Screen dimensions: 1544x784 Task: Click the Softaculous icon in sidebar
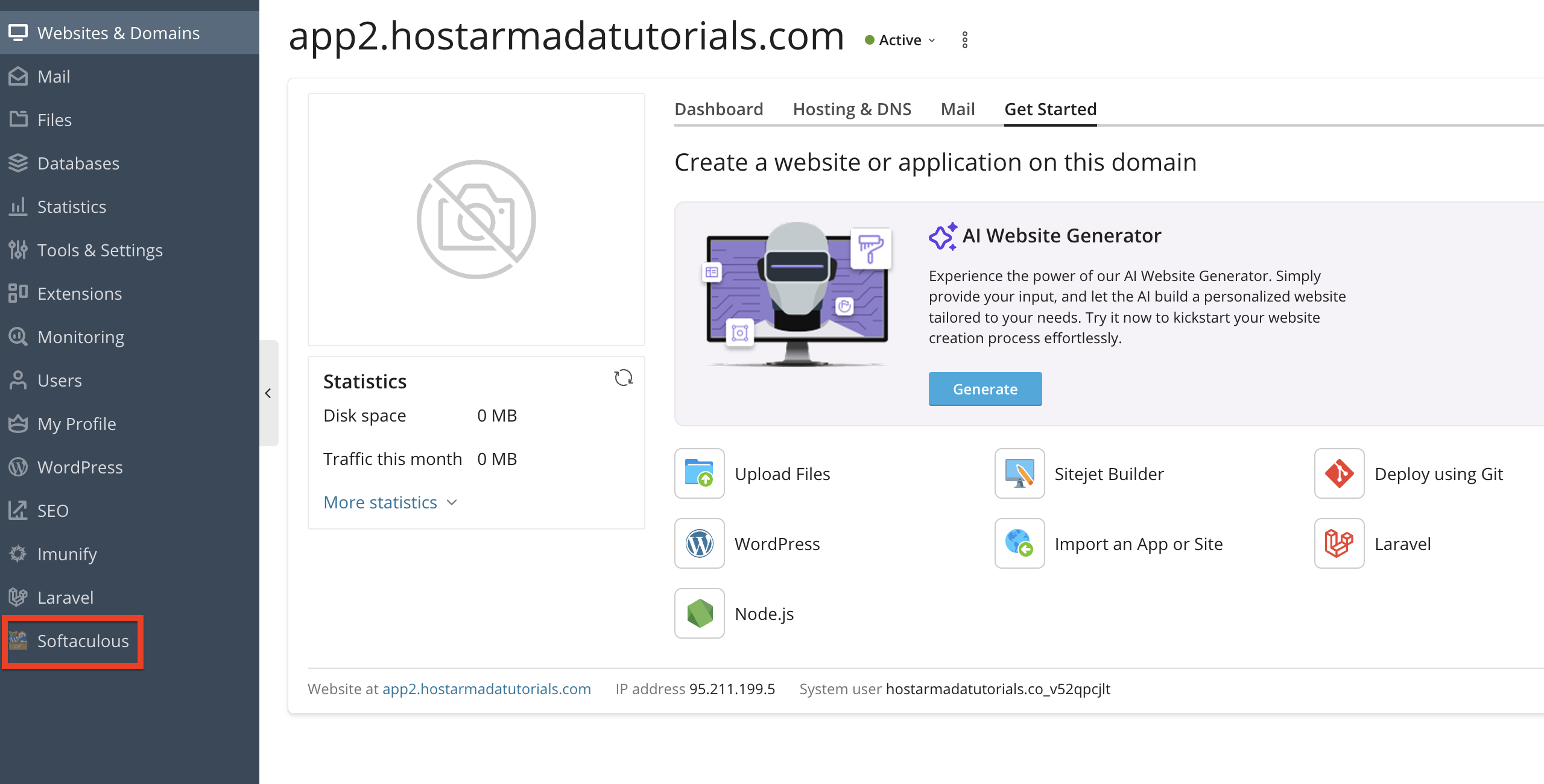(18, 640)
